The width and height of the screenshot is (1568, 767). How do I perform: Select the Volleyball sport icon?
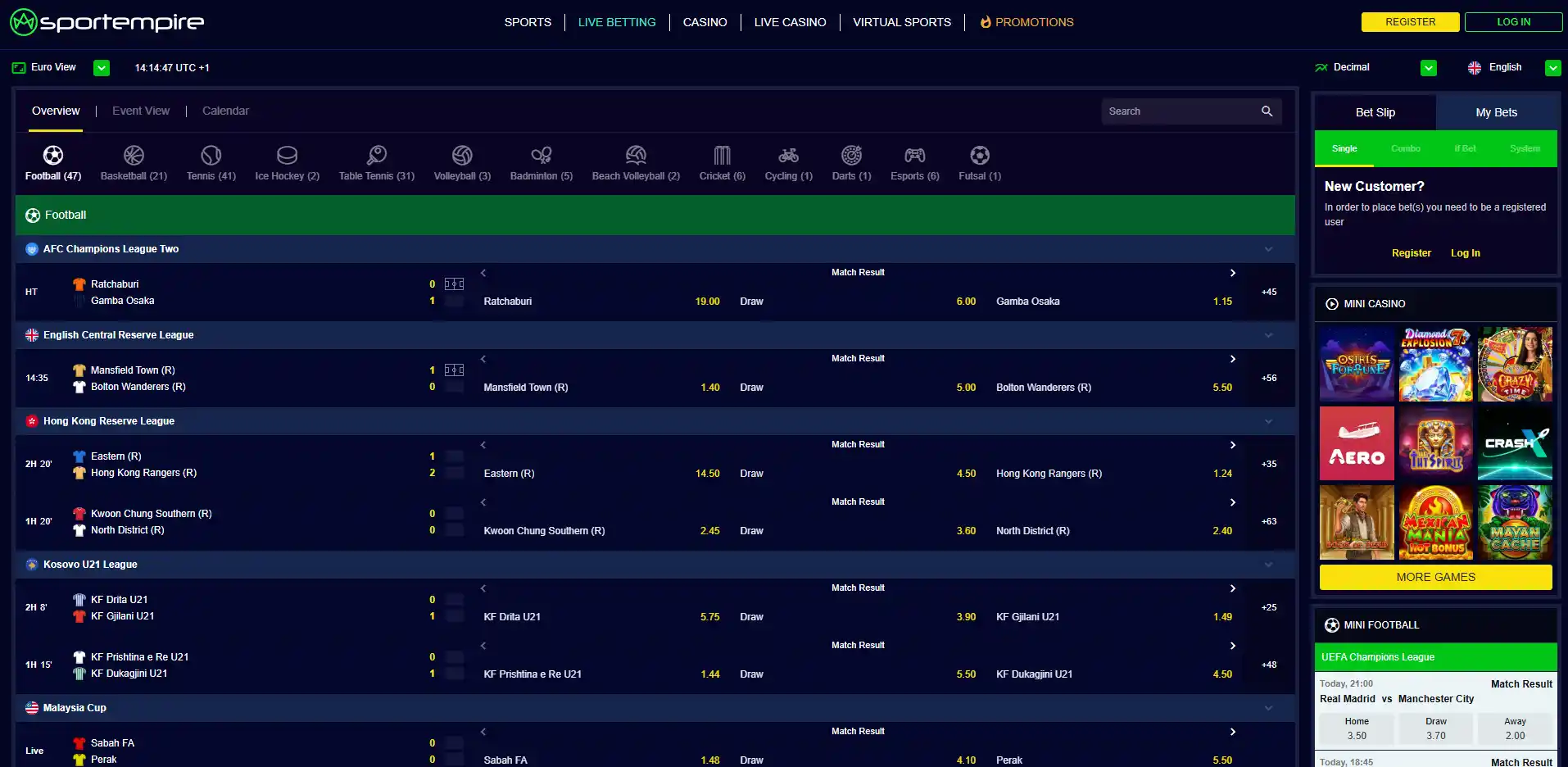(462, 155)
